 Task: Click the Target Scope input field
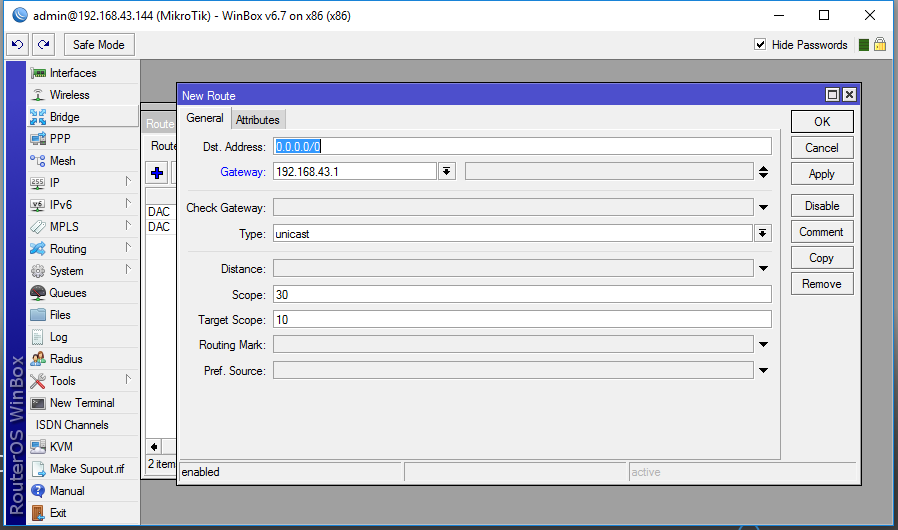pyautogui.click(x=522, y=320)
